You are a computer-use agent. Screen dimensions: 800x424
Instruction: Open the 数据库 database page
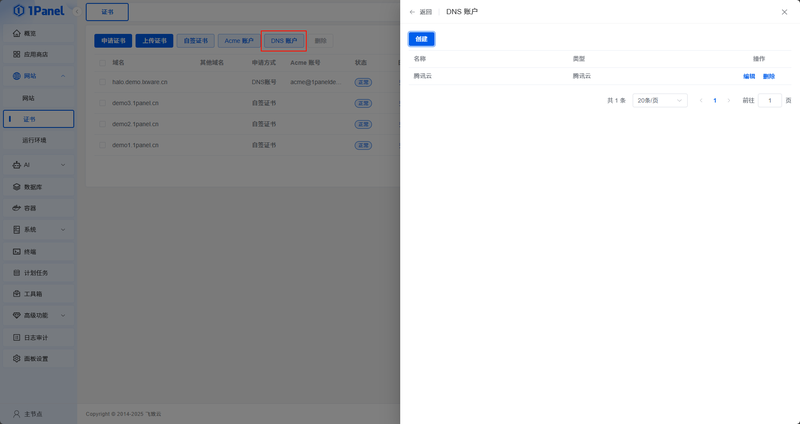coord(39,187)
